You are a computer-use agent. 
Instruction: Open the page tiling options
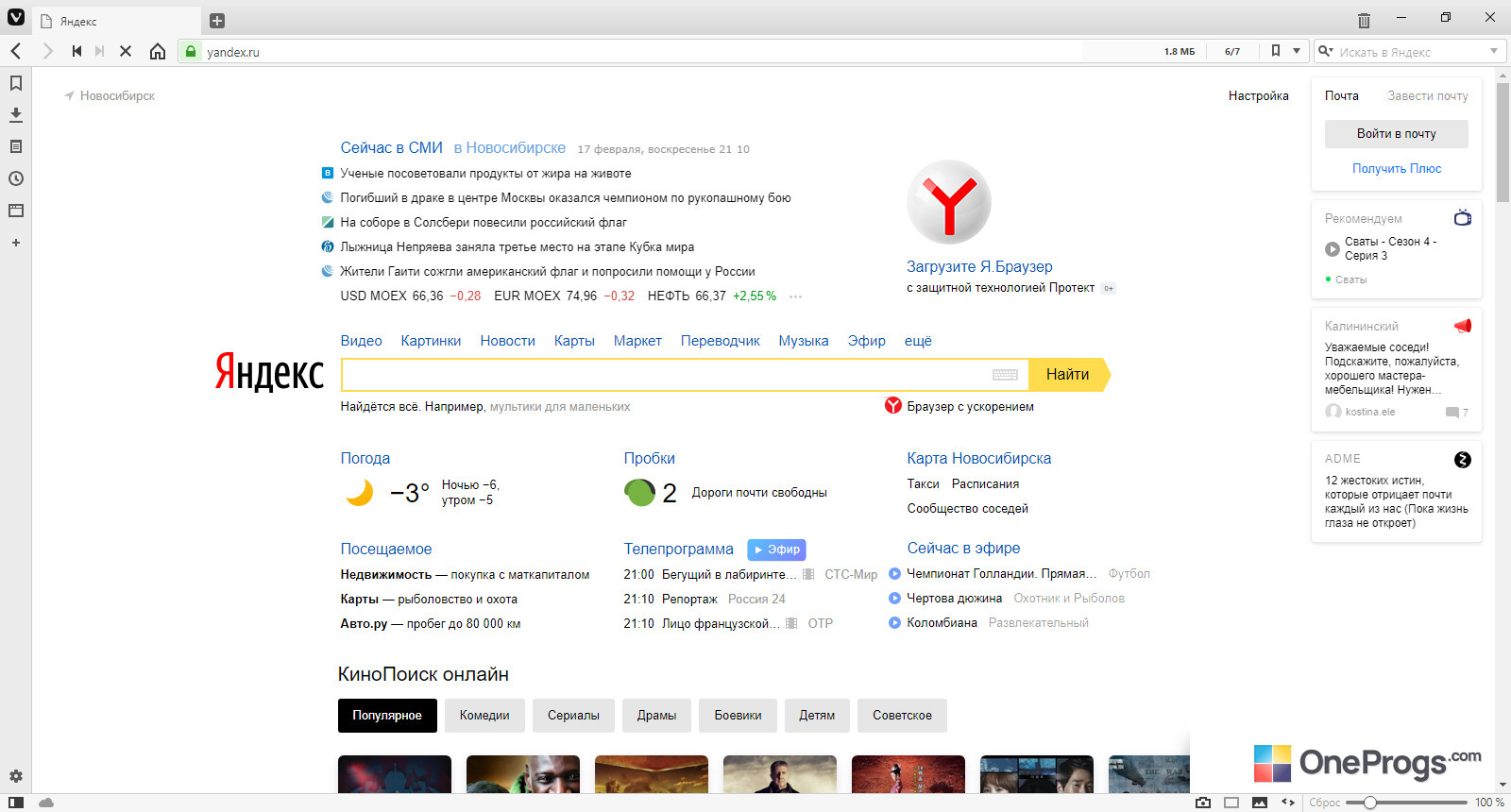[x=1231, y=803]
